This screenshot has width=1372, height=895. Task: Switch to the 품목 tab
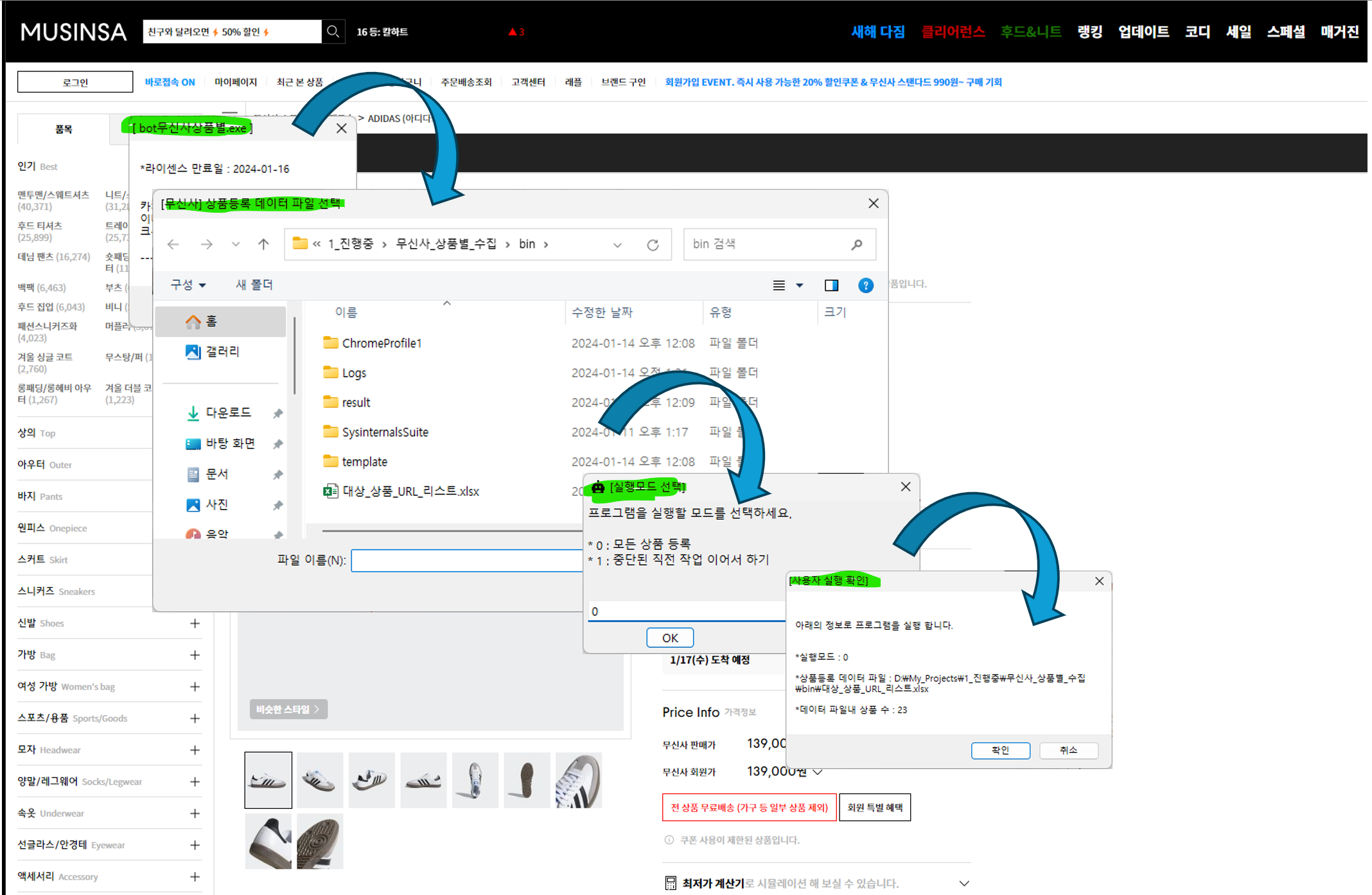pos(64,129)
